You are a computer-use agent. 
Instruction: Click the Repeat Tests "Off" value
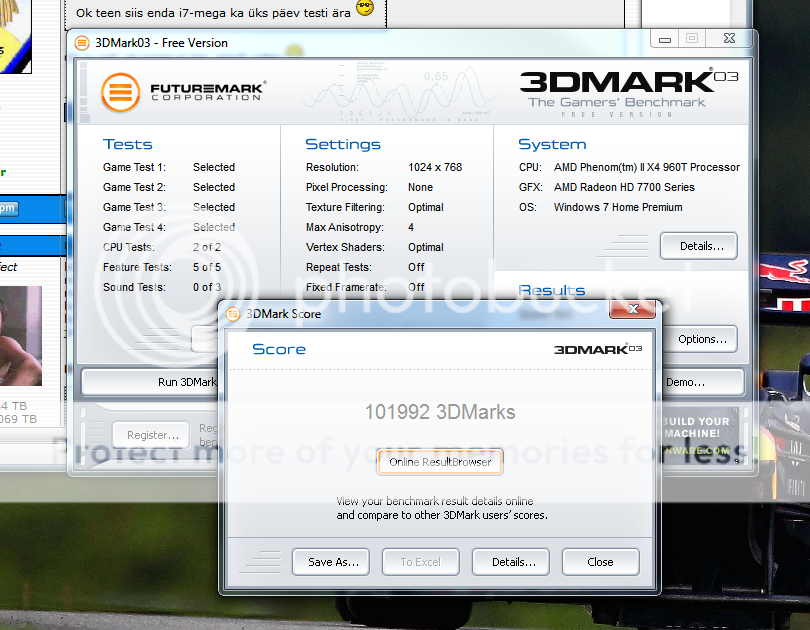(416, 267)
